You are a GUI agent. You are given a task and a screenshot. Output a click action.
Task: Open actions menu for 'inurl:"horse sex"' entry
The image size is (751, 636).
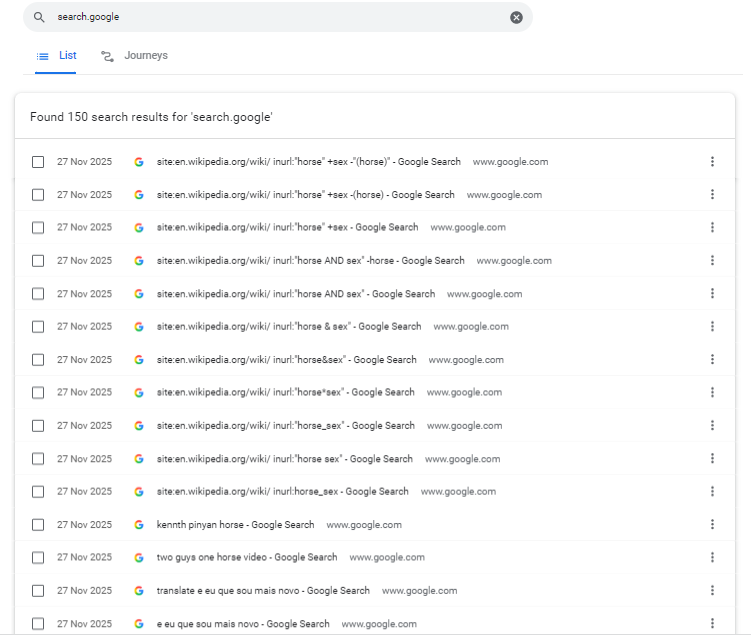pos(712,458)
